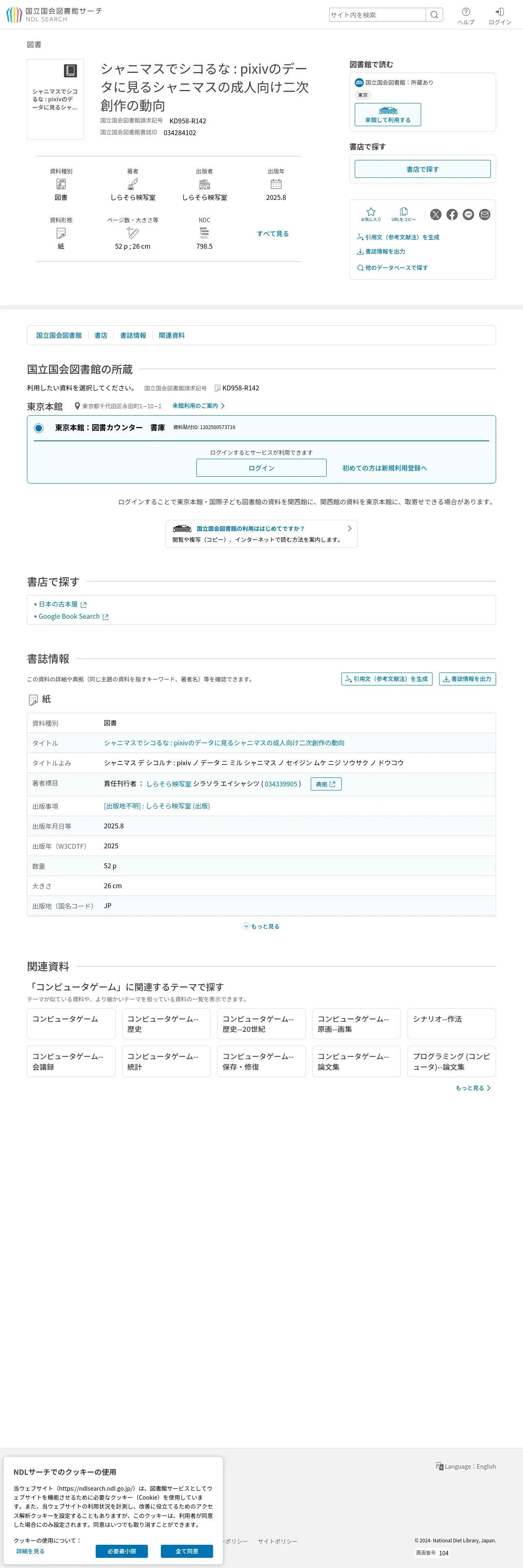The height and width of the screenshot is (1568, 523).
Task: Click the book cover thumbnail
Action: (55, 99)
